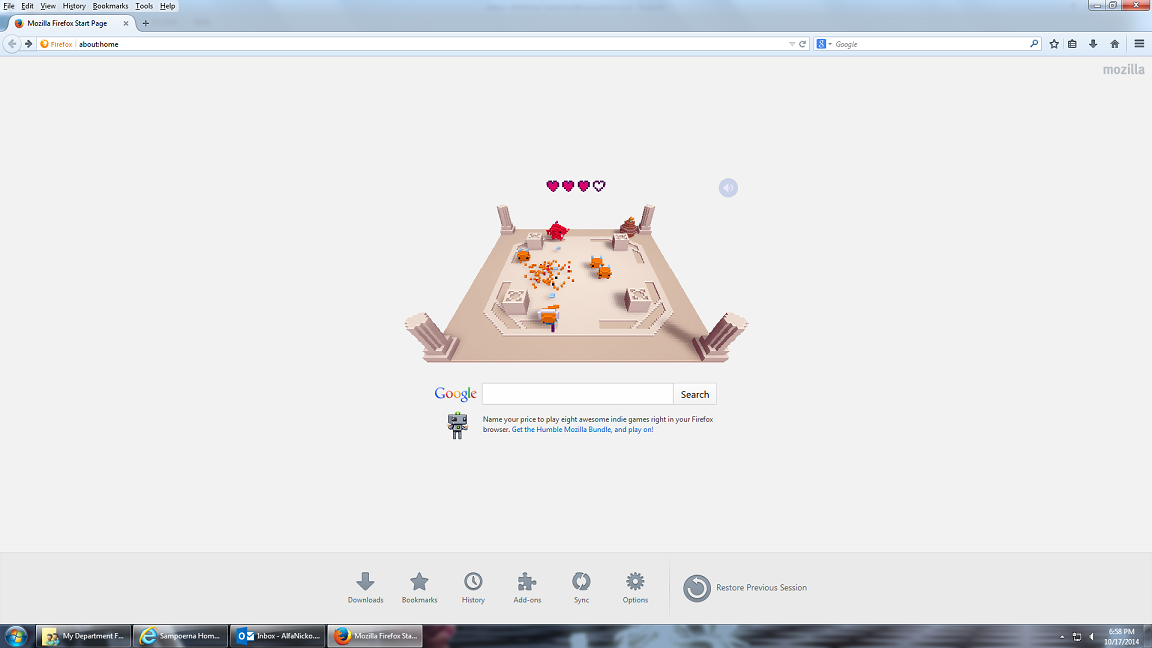Select the Mozilla Firefox Start Page tab
This screenshot has width=1152, height=648.
coord(71,24)
